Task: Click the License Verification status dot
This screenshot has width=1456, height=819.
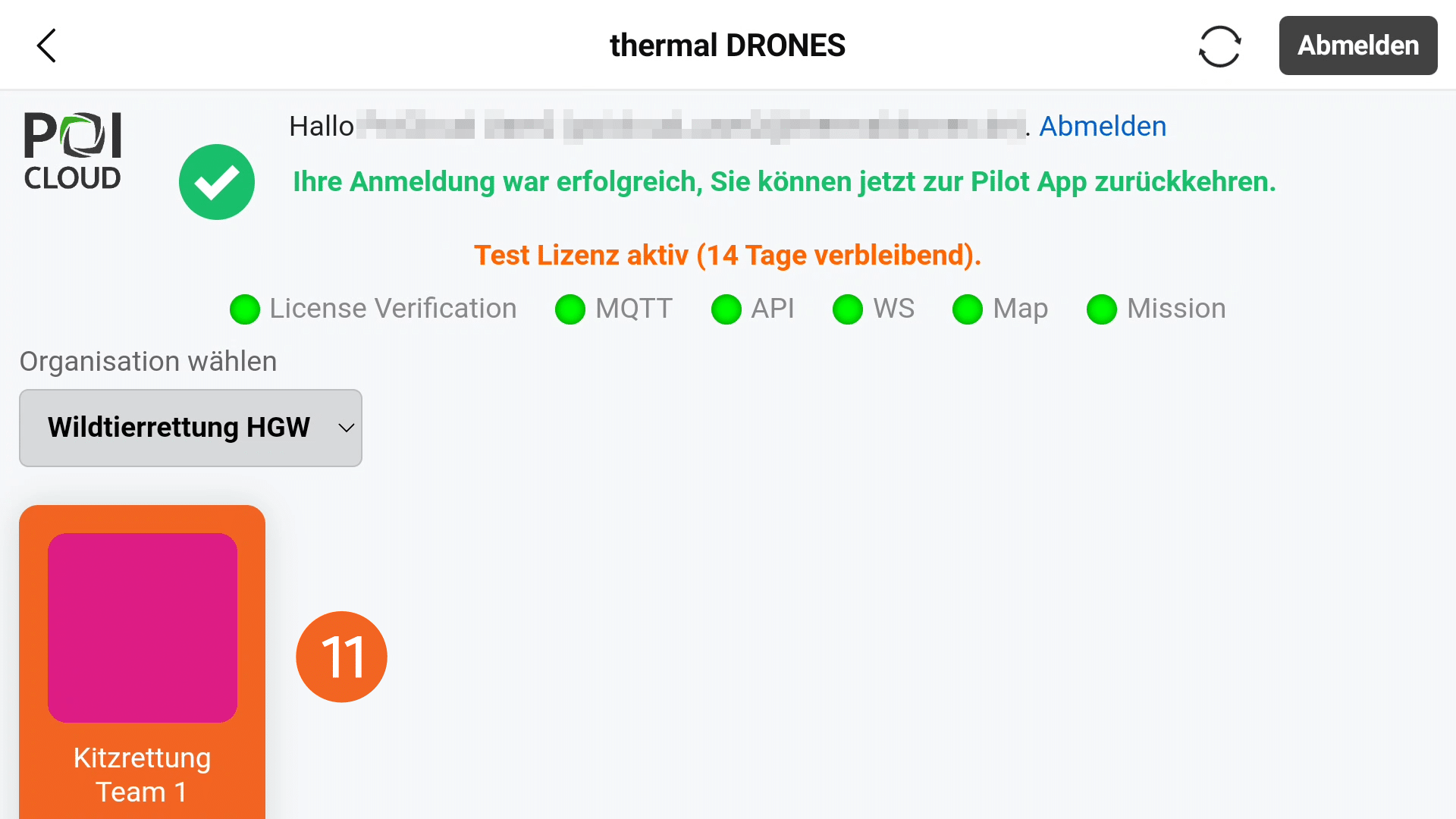Action: pos(245,309)
